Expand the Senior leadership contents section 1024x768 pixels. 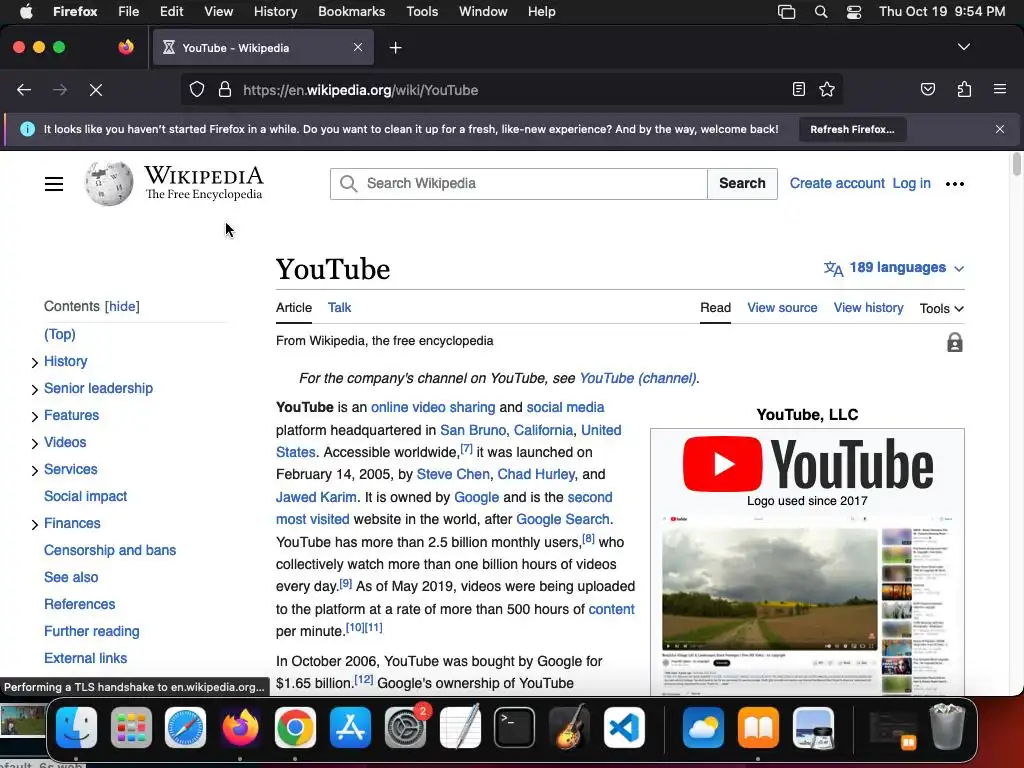point(35,389)
